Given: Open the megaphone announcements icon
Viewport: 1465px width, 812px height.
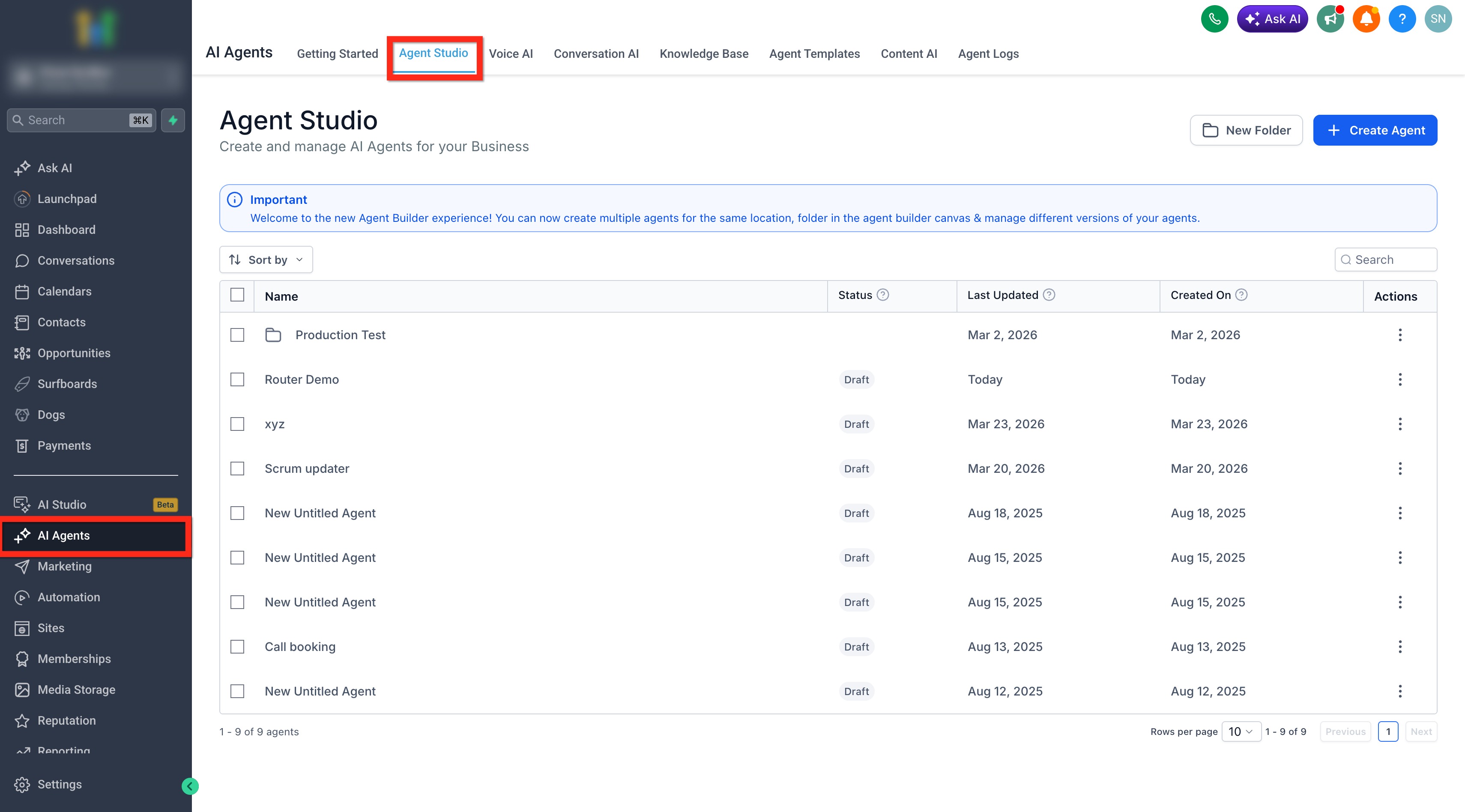Looking at the screenshot, I should (1330, 19).
